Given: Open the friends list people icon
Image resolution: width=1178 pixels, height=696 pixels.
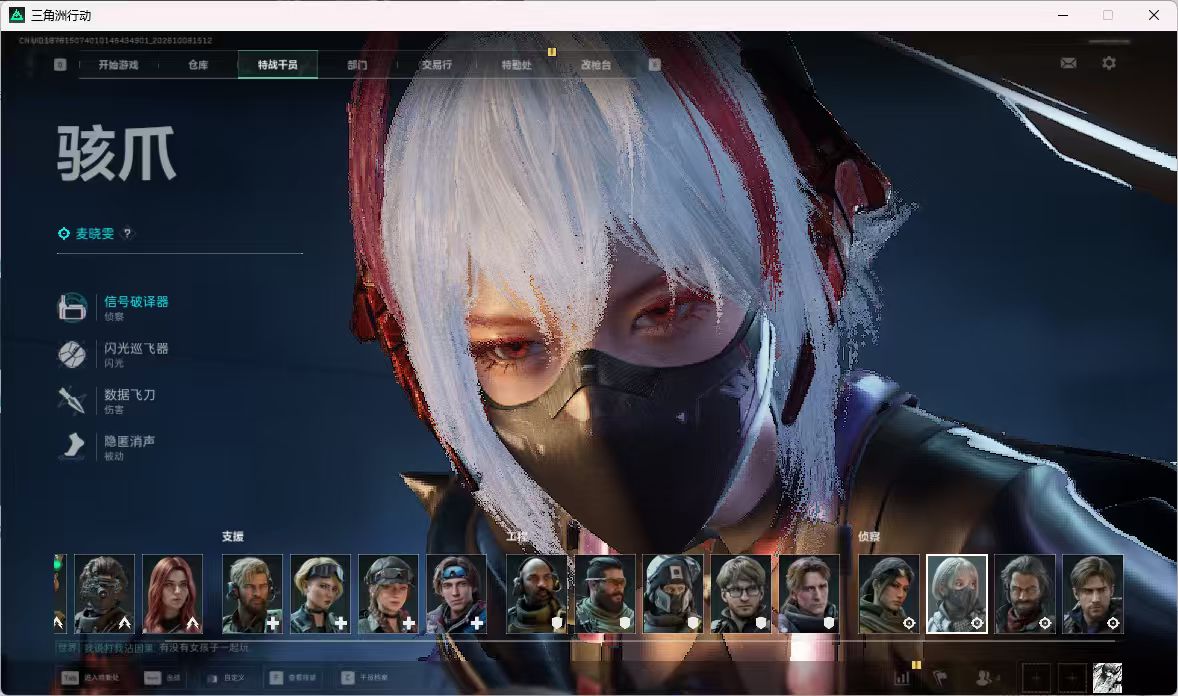Looking at the screenshot, I should tap(986, 678).
